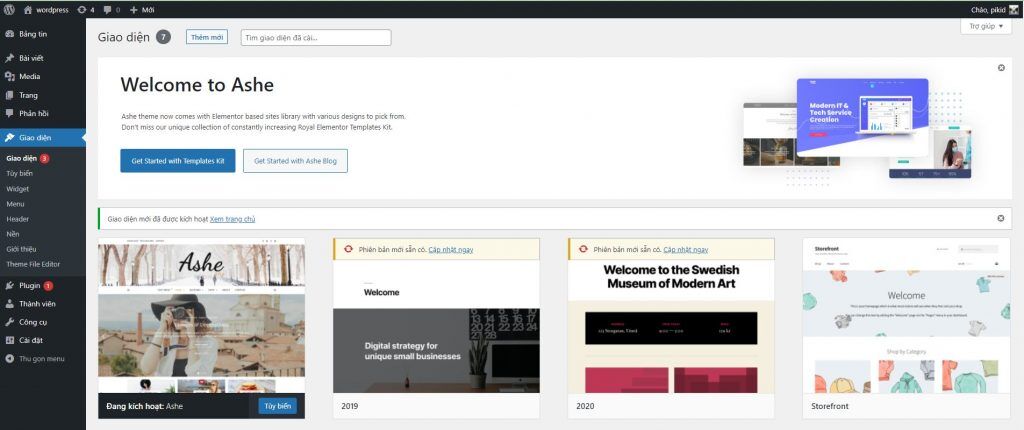Click the Công cụ wrench icon

[x=9, y=322]
